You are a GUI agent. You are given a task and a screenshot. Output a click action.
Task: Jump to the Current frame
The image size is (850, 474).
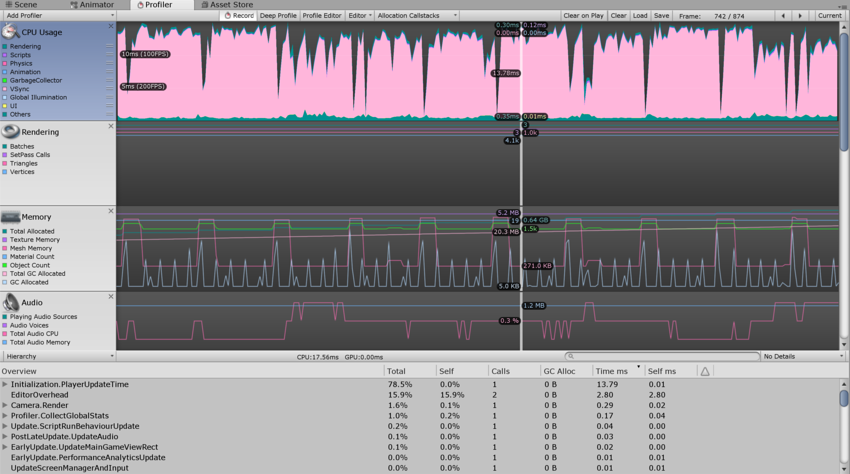pyautogui.click(x=829, y=16)
